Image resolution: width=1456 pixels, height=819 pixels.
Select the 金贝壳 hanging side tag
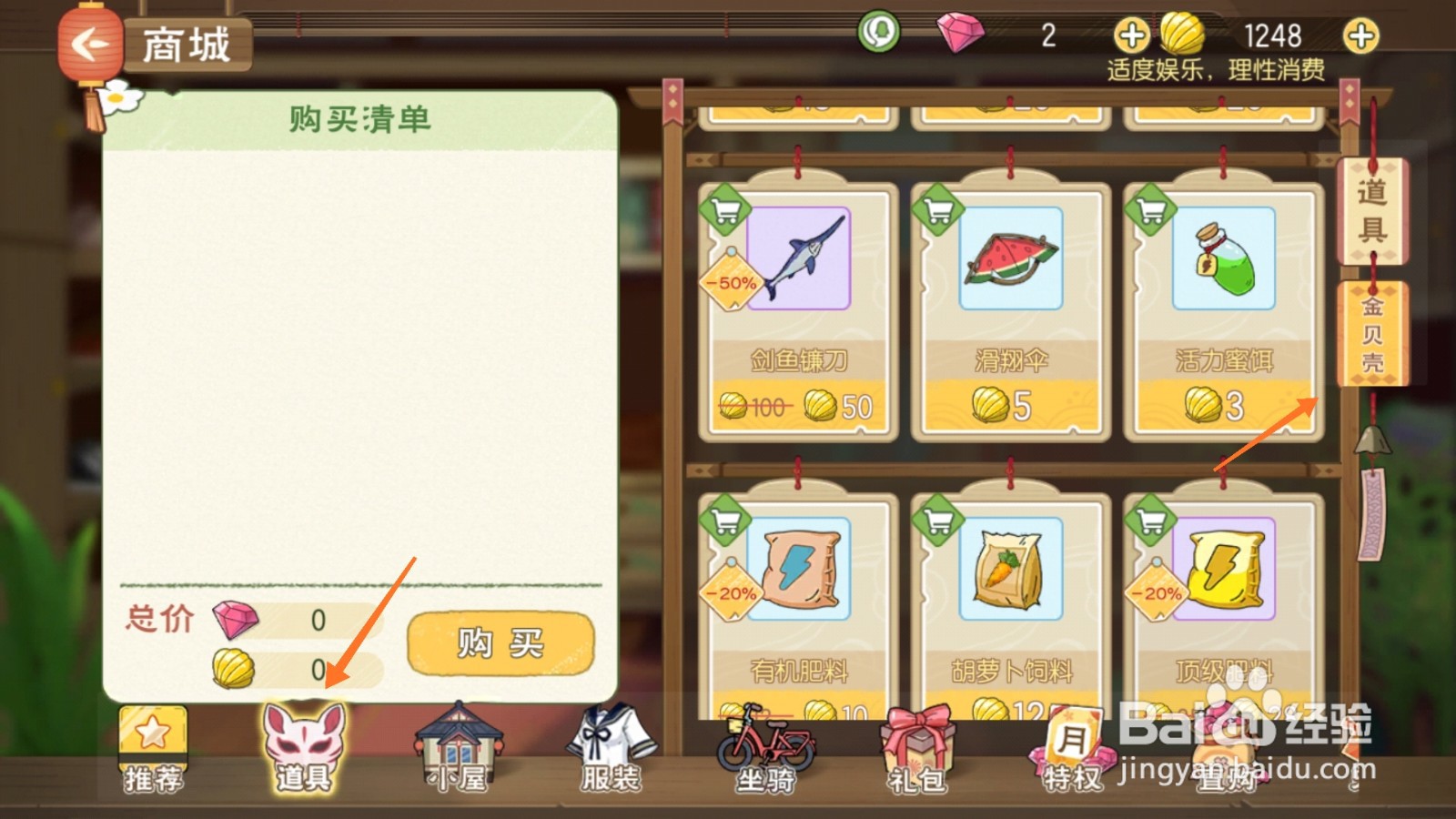point(1371,333)
